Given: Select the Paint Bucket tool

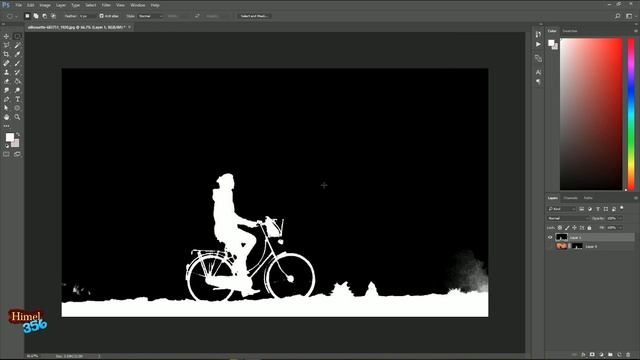Looking at the screenshot, I should (17, 81).
